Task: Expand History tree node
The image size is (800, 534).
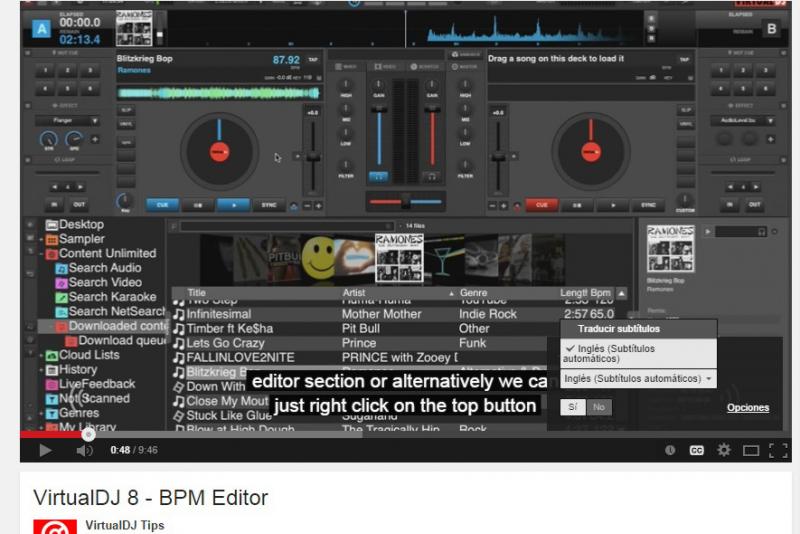Action: tap(41, 370)
